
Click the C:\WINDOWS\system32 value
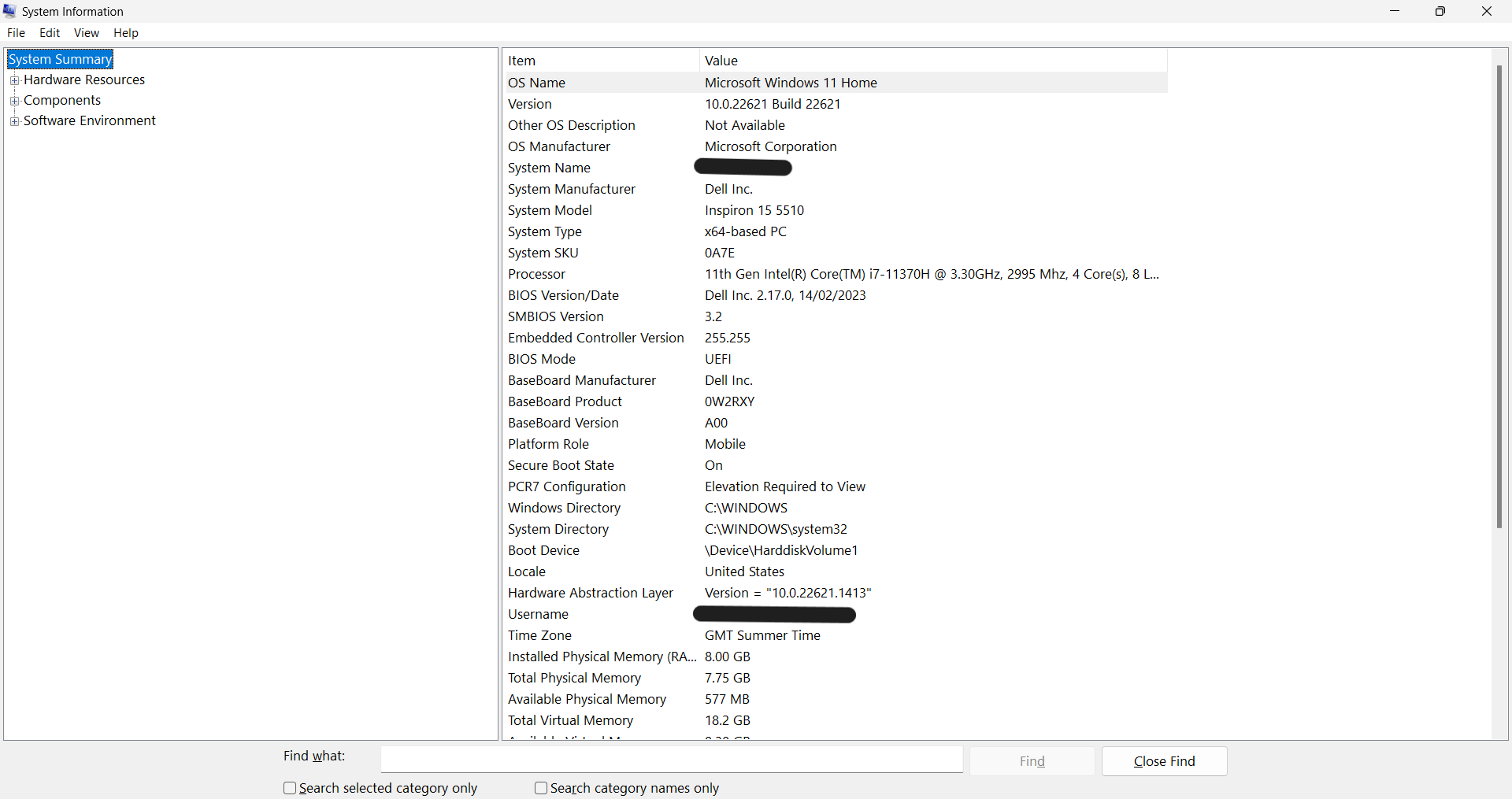coord(776,529)
